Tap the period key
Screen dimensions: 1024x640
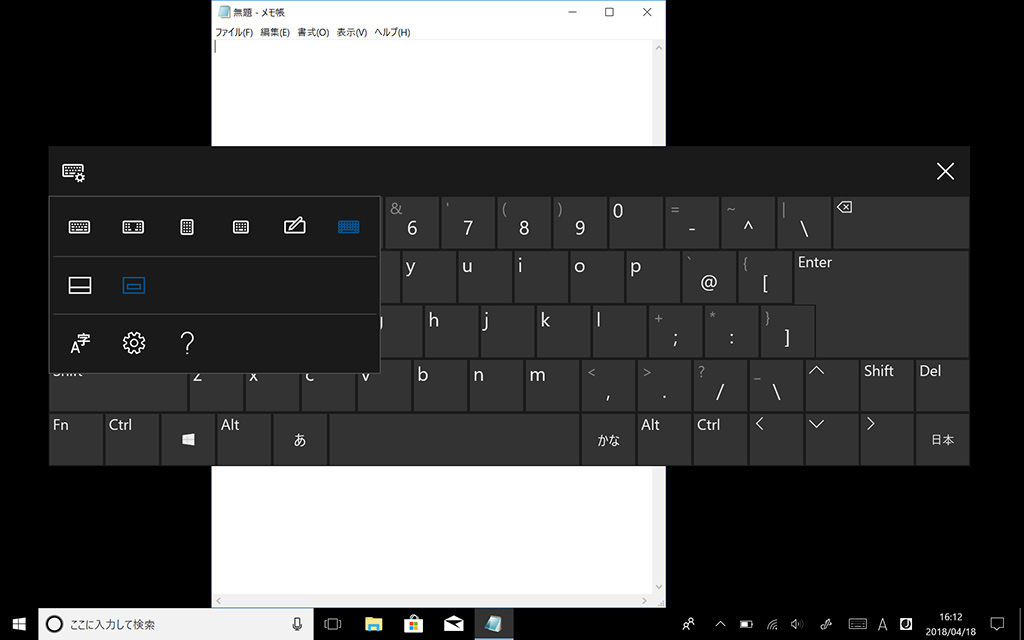point(664,385)
